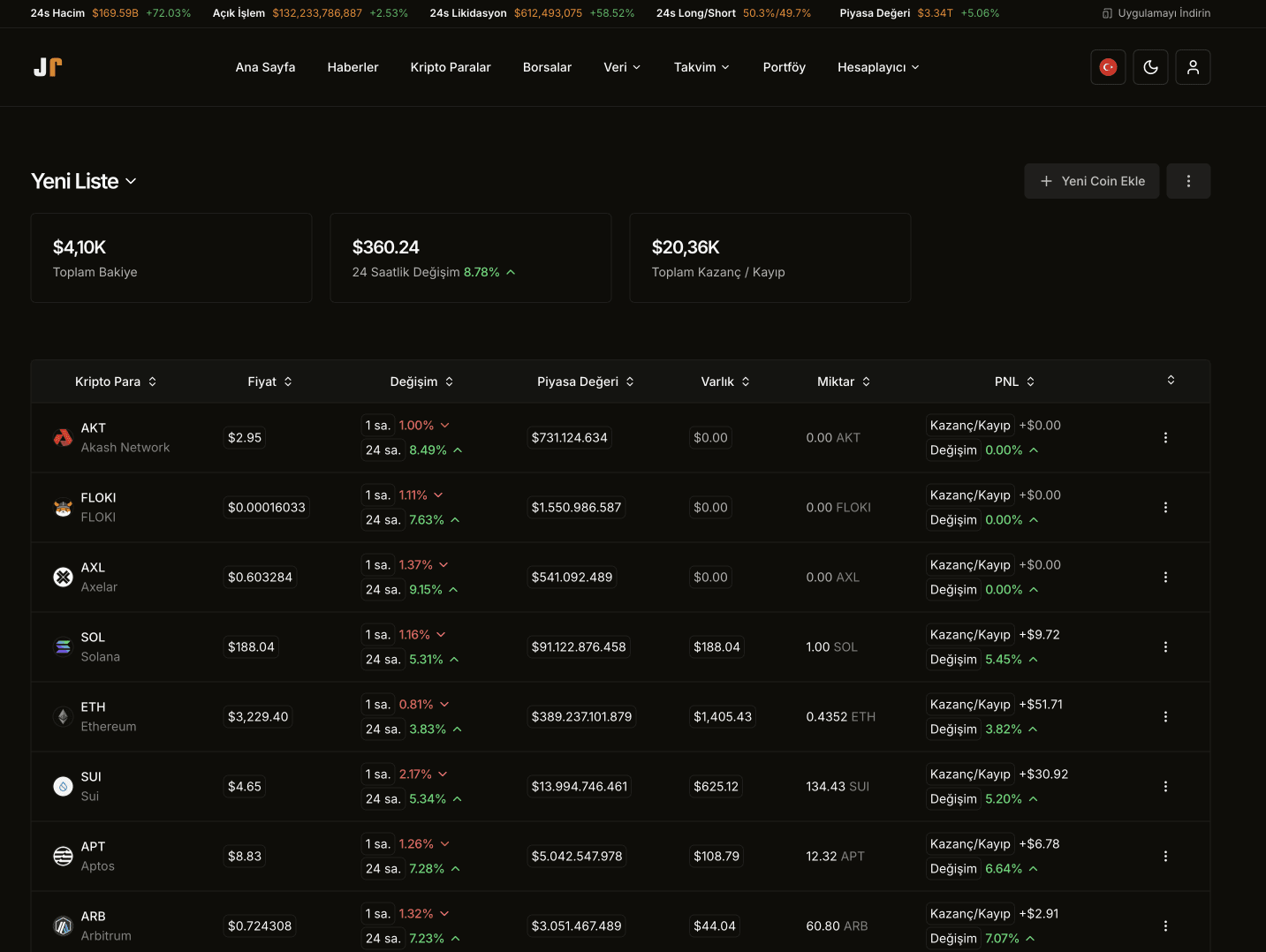
Task: Click the 24s Hacim $169.59B stat
Action: pos(110,13)
